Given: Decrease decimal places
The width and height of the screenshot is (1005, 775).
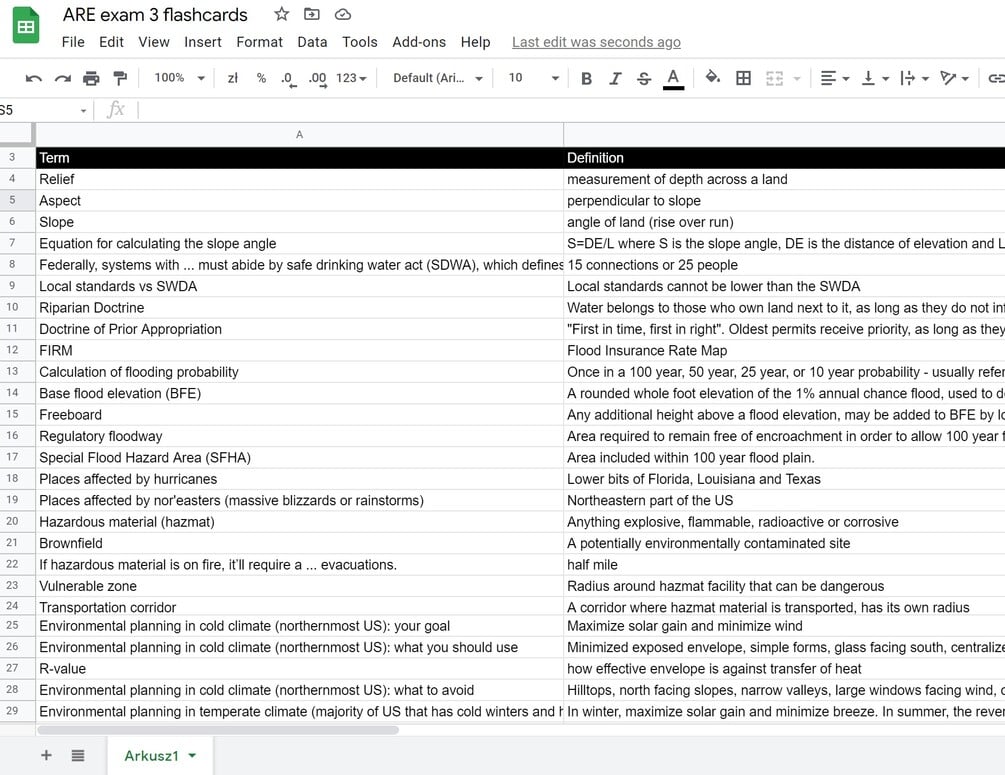Looking at the screenshot, I should pos(288,79).
